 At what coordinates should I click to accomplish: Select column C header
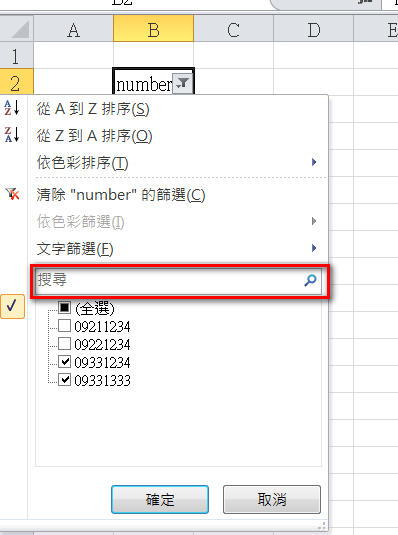[x=233, y=29]
